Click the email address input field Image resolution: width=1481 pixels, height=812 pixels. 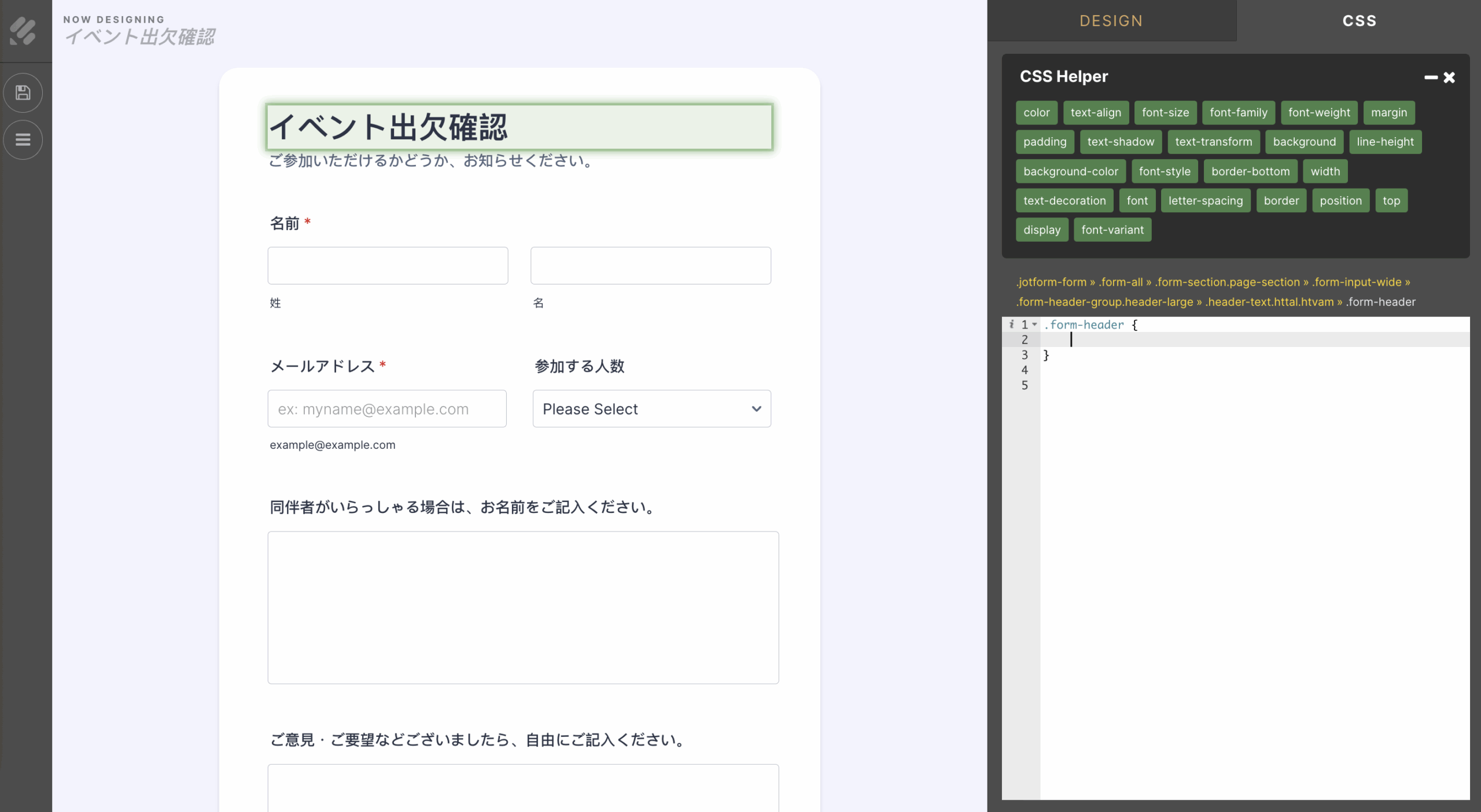(386, 409)
